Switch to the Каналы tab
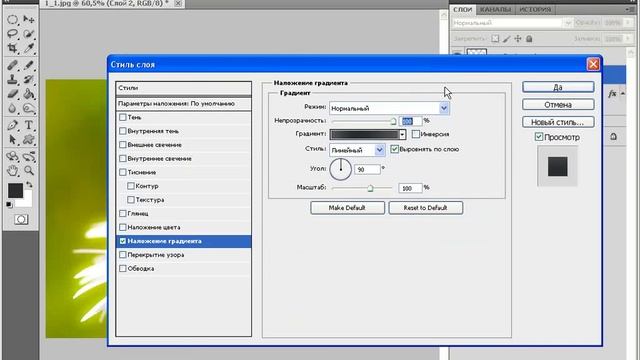Viewport: 640px width, 360px height. [495, 9]
